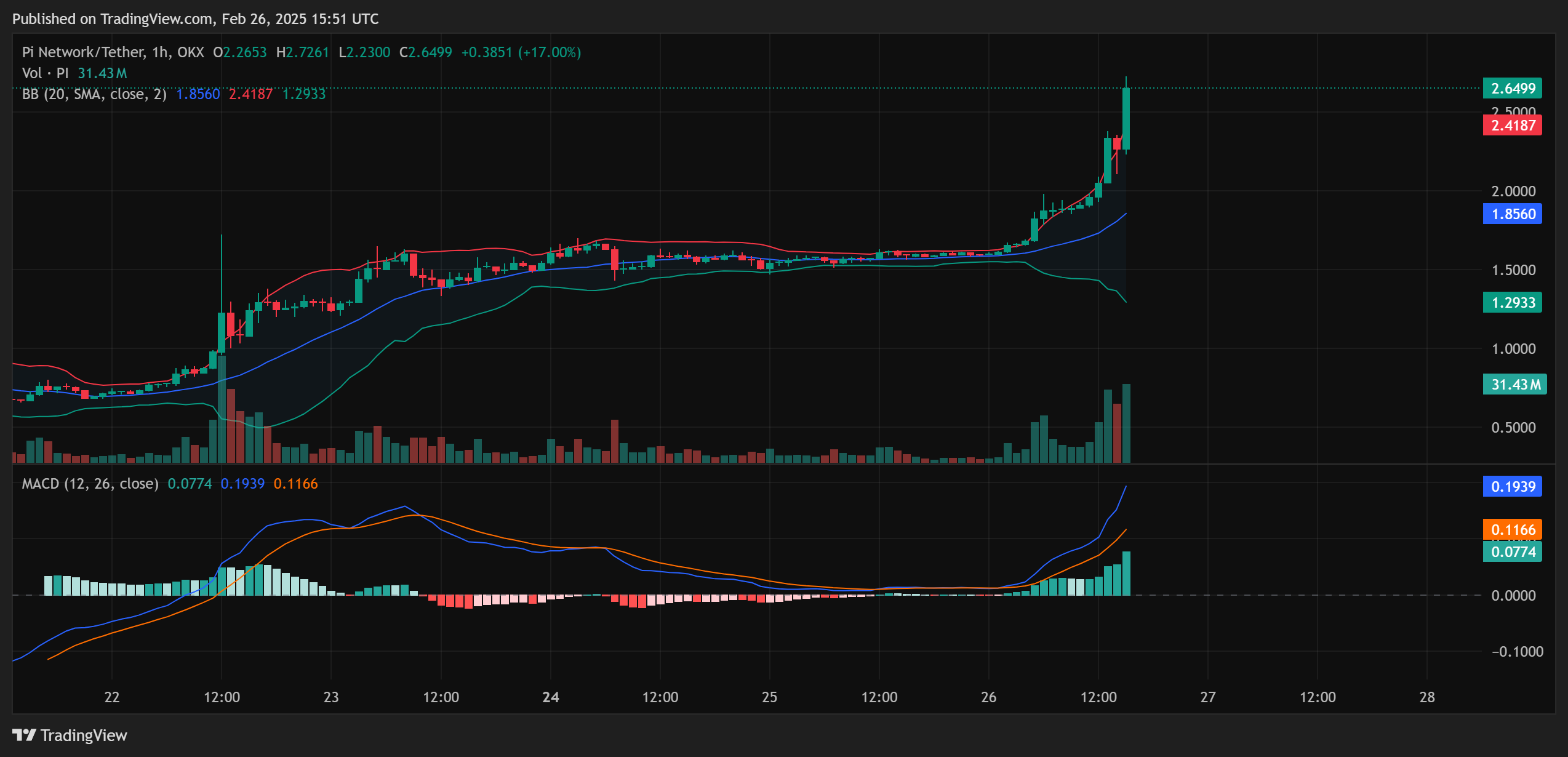
Task: Open the MACD (12, 26, close) indicator legend
Action: pyautogui.click(x=90, y=484)
